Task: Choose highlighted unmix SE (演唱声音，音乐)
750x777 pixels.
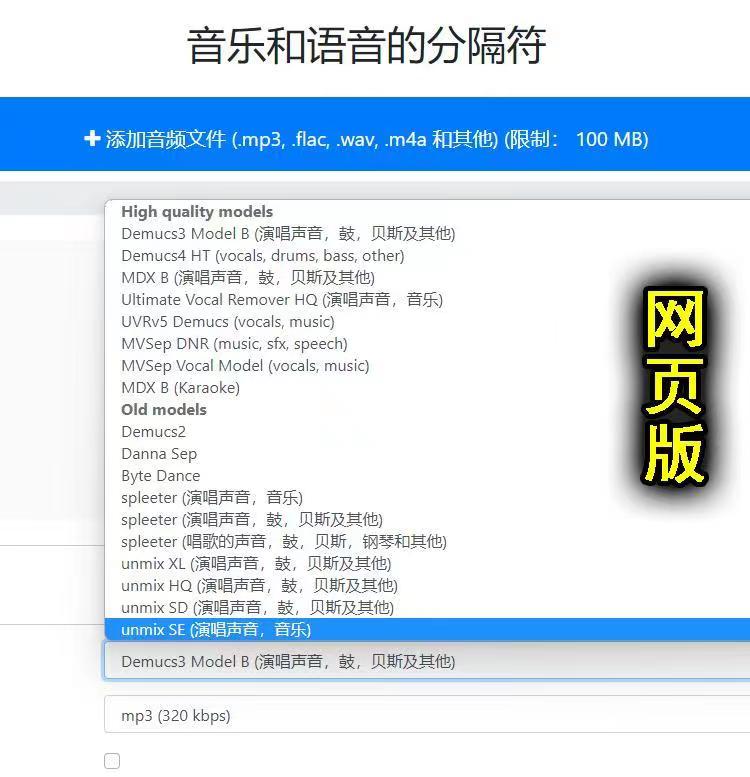Action: point(428,629)
